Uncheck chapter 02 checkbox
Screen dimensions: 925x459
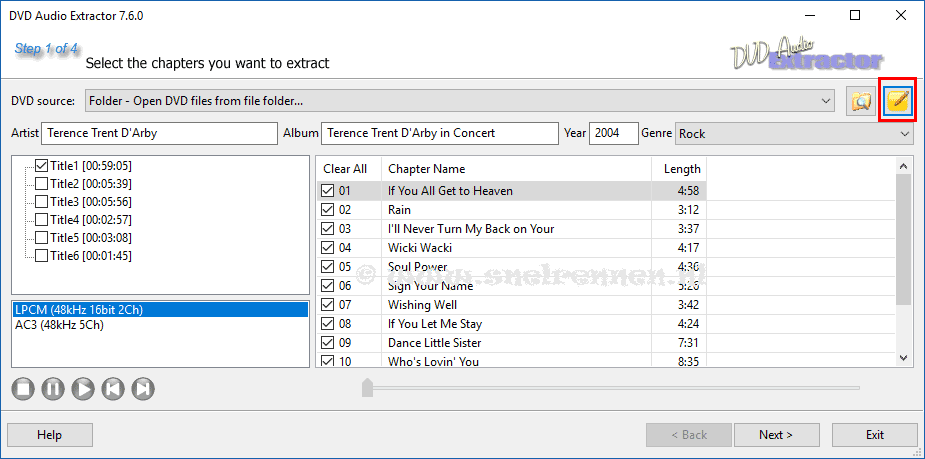click(327, 210)
